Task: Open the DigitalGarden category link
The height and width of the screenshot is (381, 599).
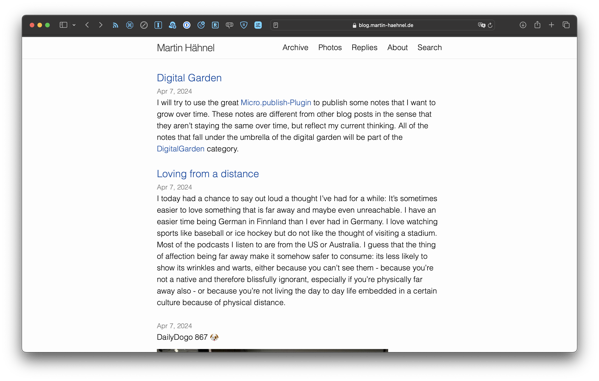Action: tap(180, 149)
